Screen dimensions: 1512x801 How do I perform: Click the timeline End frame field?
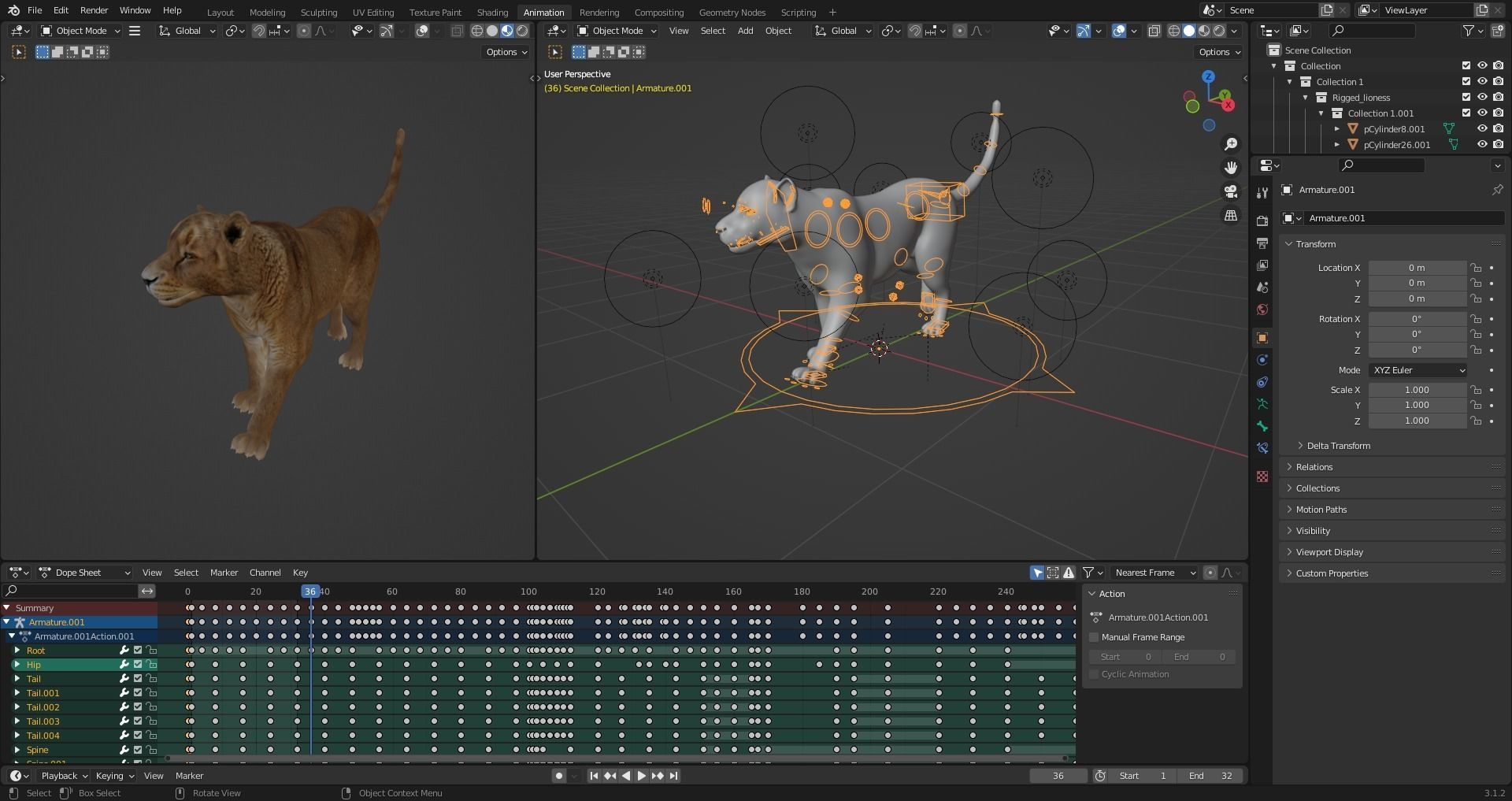1211,776
